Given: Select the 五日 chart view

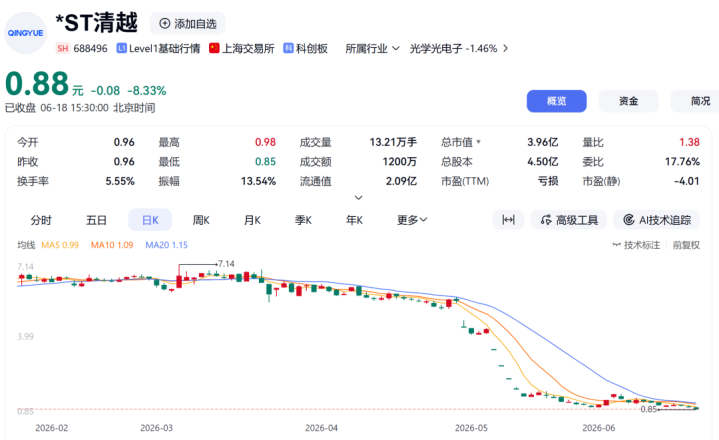Looking at the screenshot, I should 96,220.
